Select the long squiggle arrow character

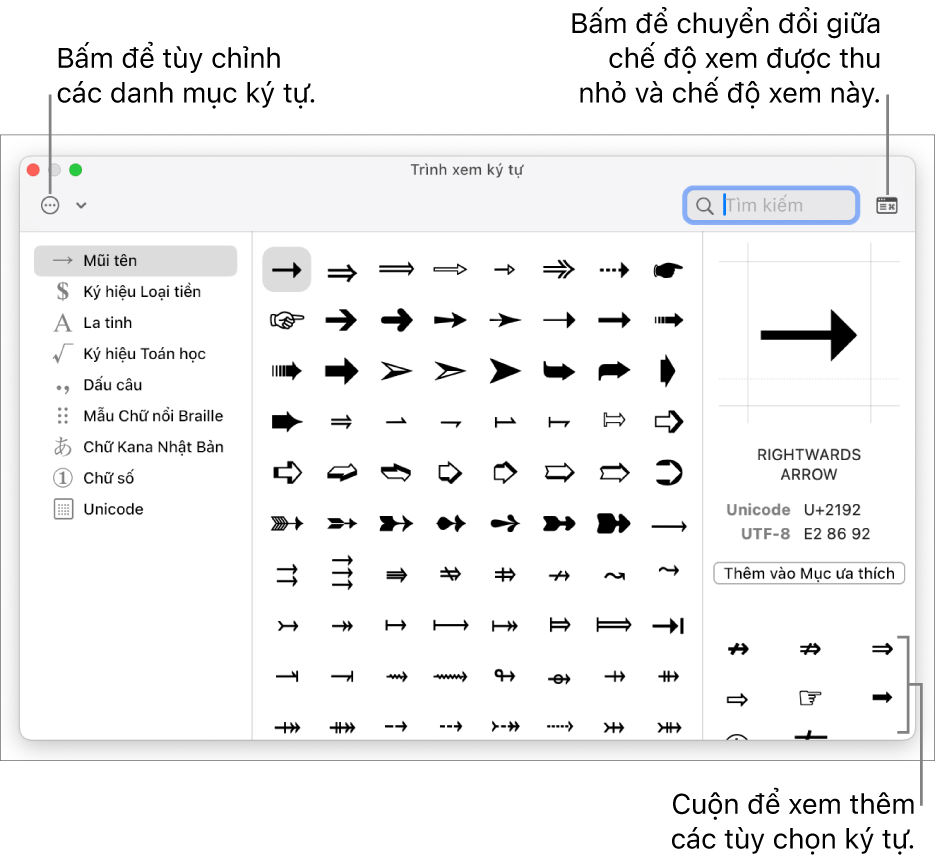point(450,677)
